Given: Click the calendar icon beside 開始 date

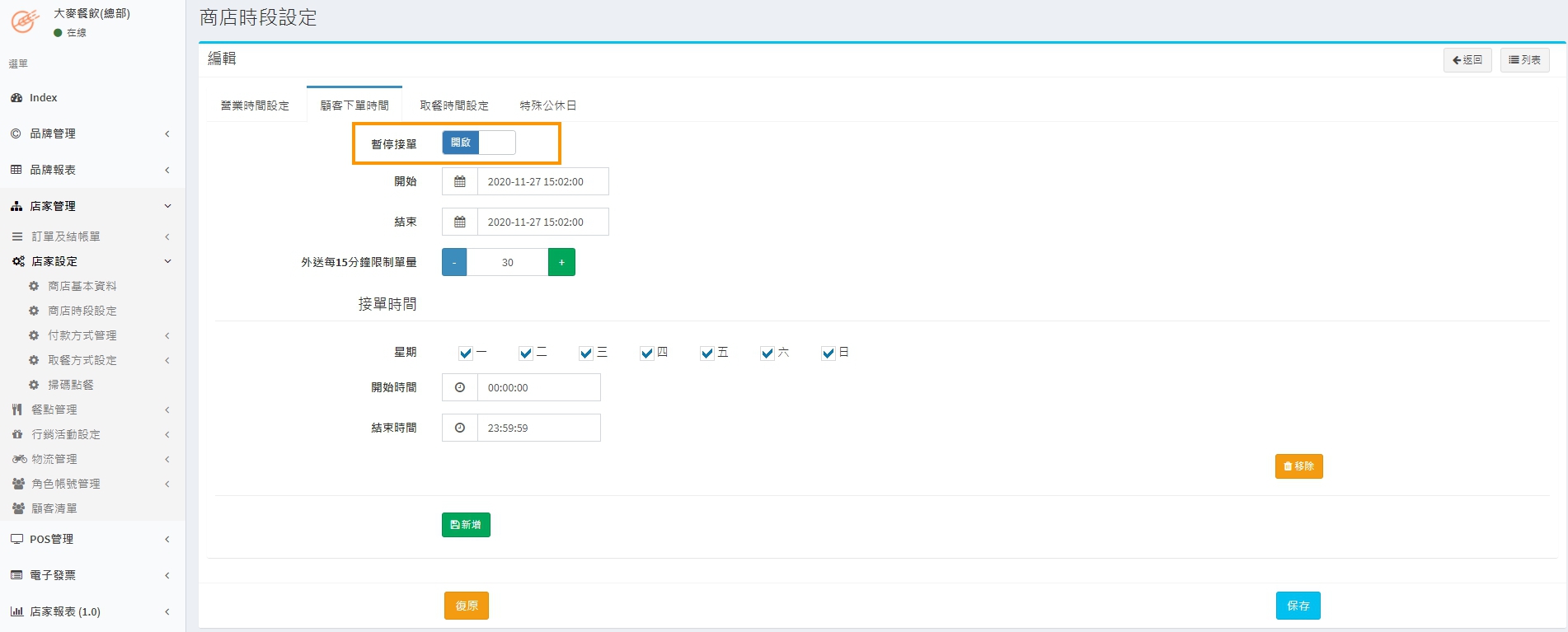Looking at the screenshot, I should click(460, 181).
